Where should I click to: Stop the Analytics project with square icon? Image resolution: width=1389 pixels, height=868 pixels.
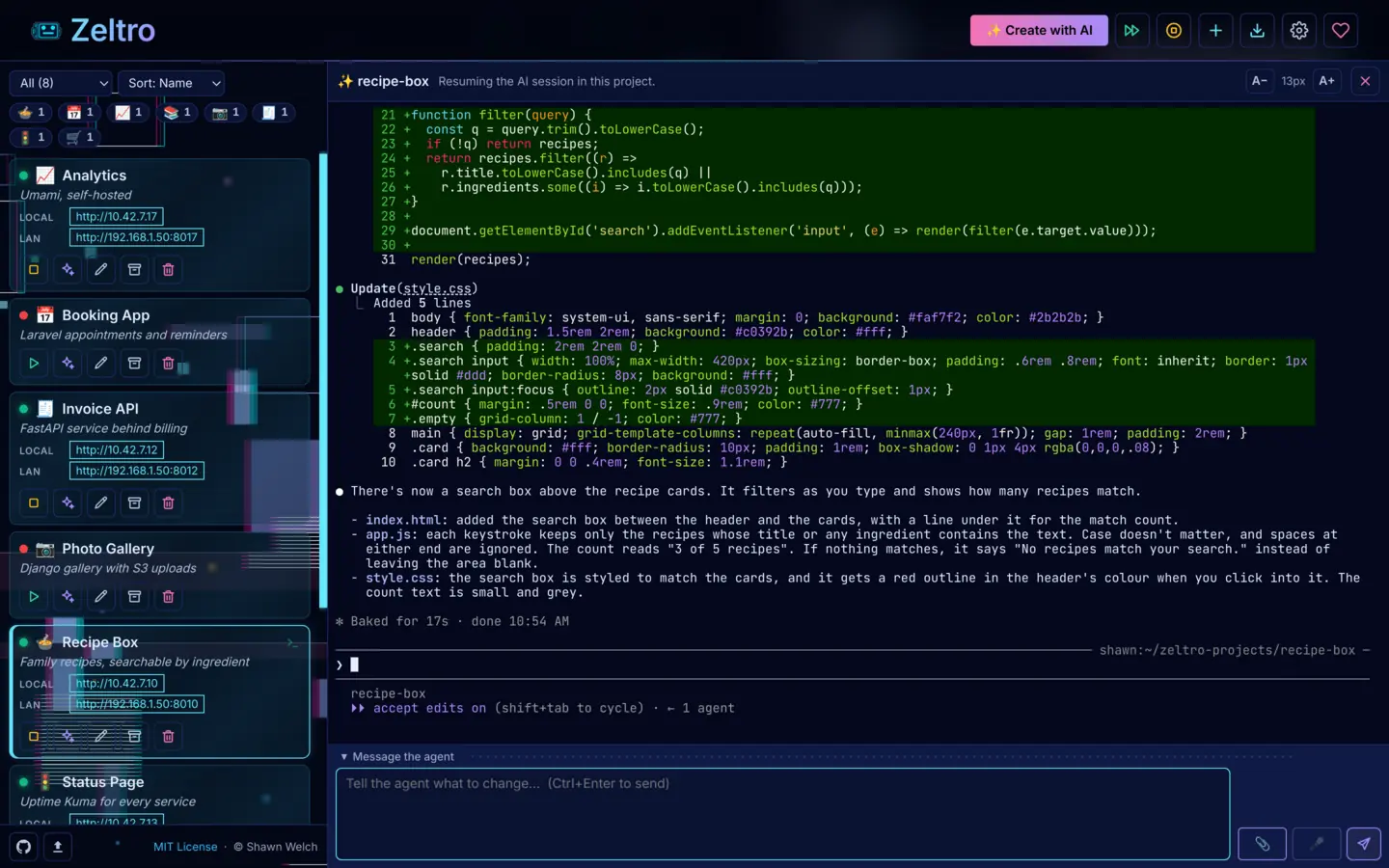[34, 269]
